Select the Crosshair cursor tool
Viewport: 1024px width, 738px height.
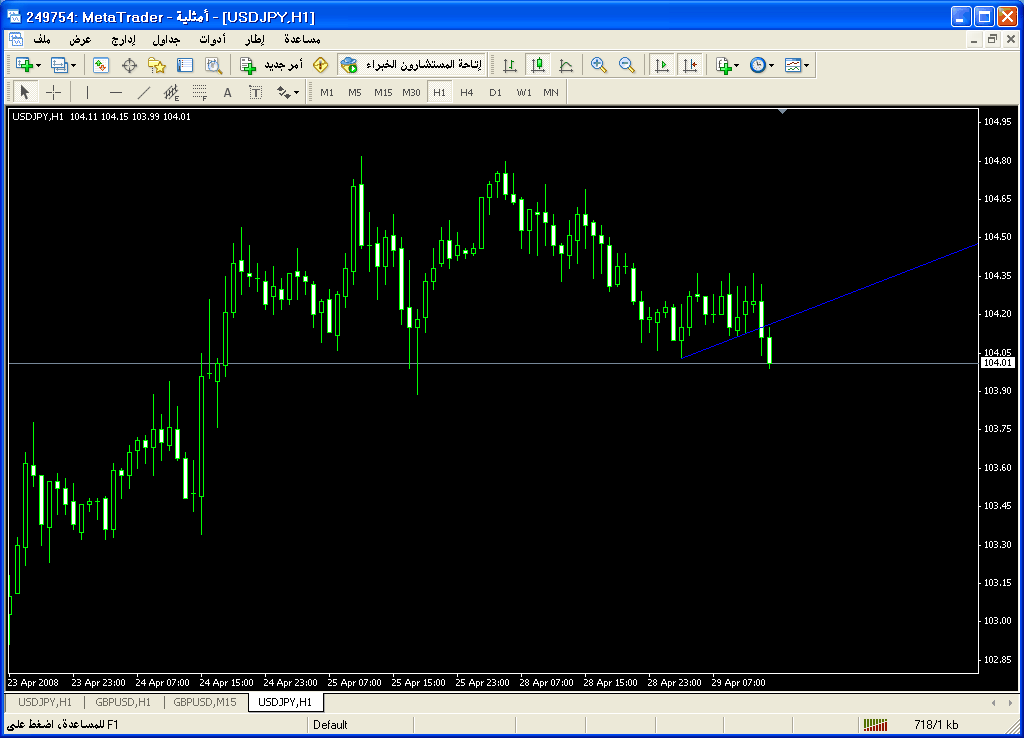click(x=54, y=92)
